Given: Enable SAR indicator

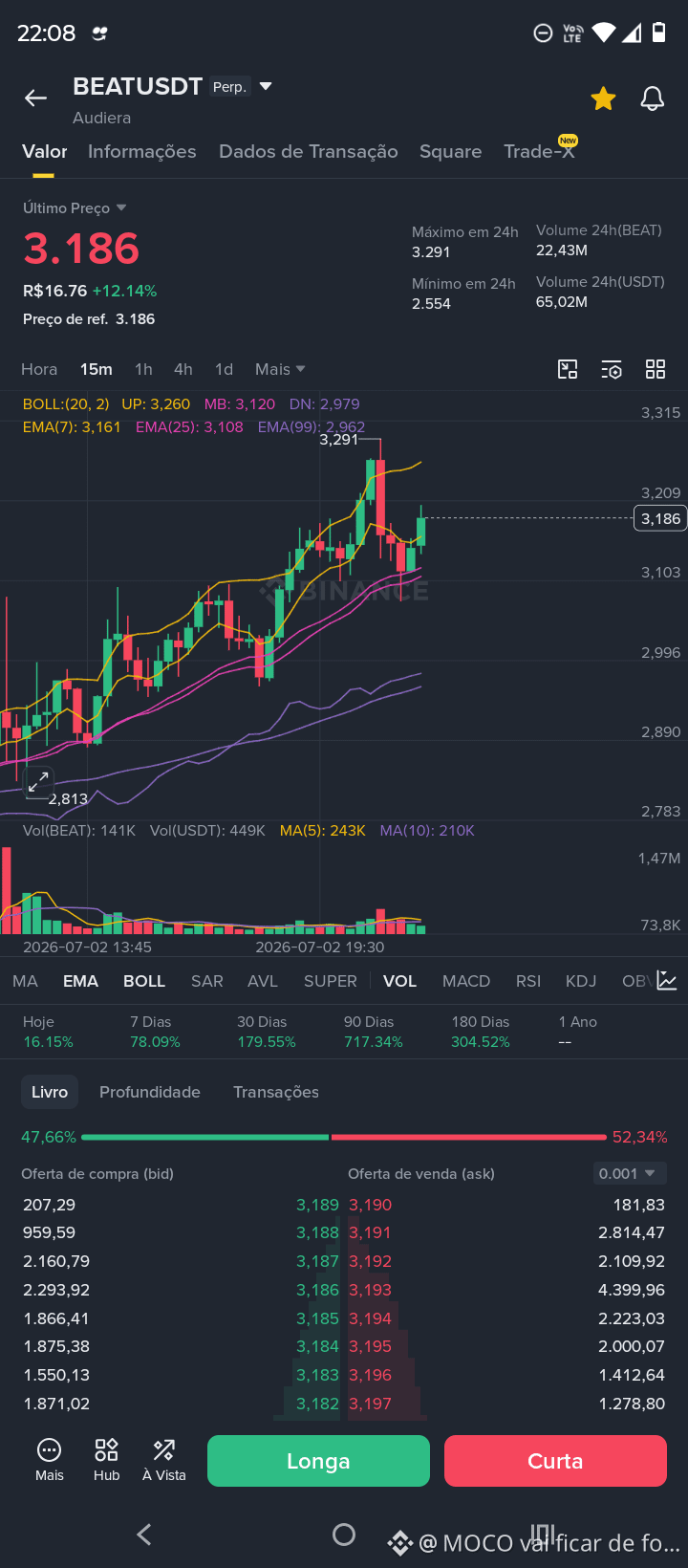Looking at the screenshot, I should point(207,981).
